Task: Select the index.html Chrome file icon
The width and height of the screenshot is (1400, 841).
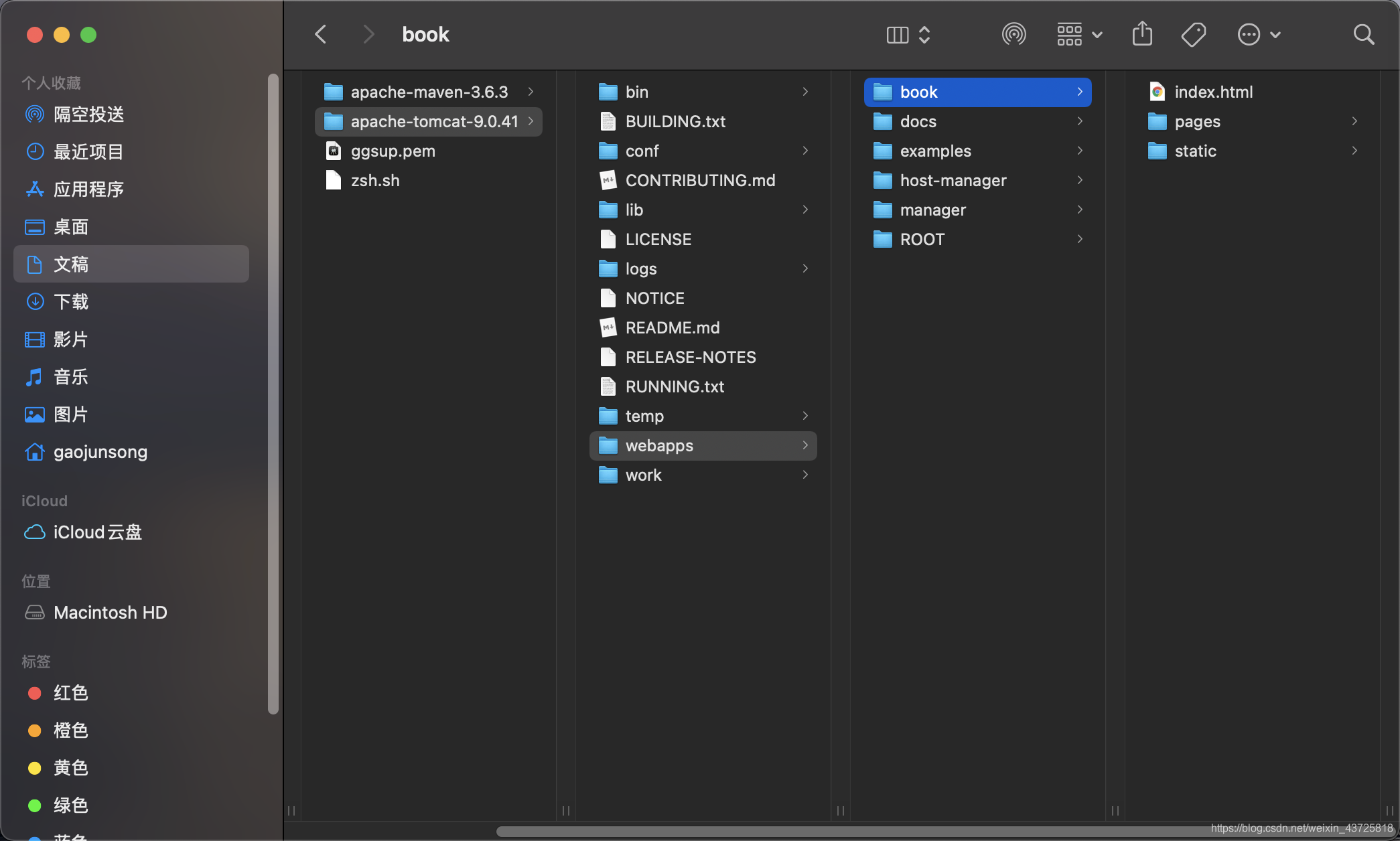Action: pos(1158,92)
